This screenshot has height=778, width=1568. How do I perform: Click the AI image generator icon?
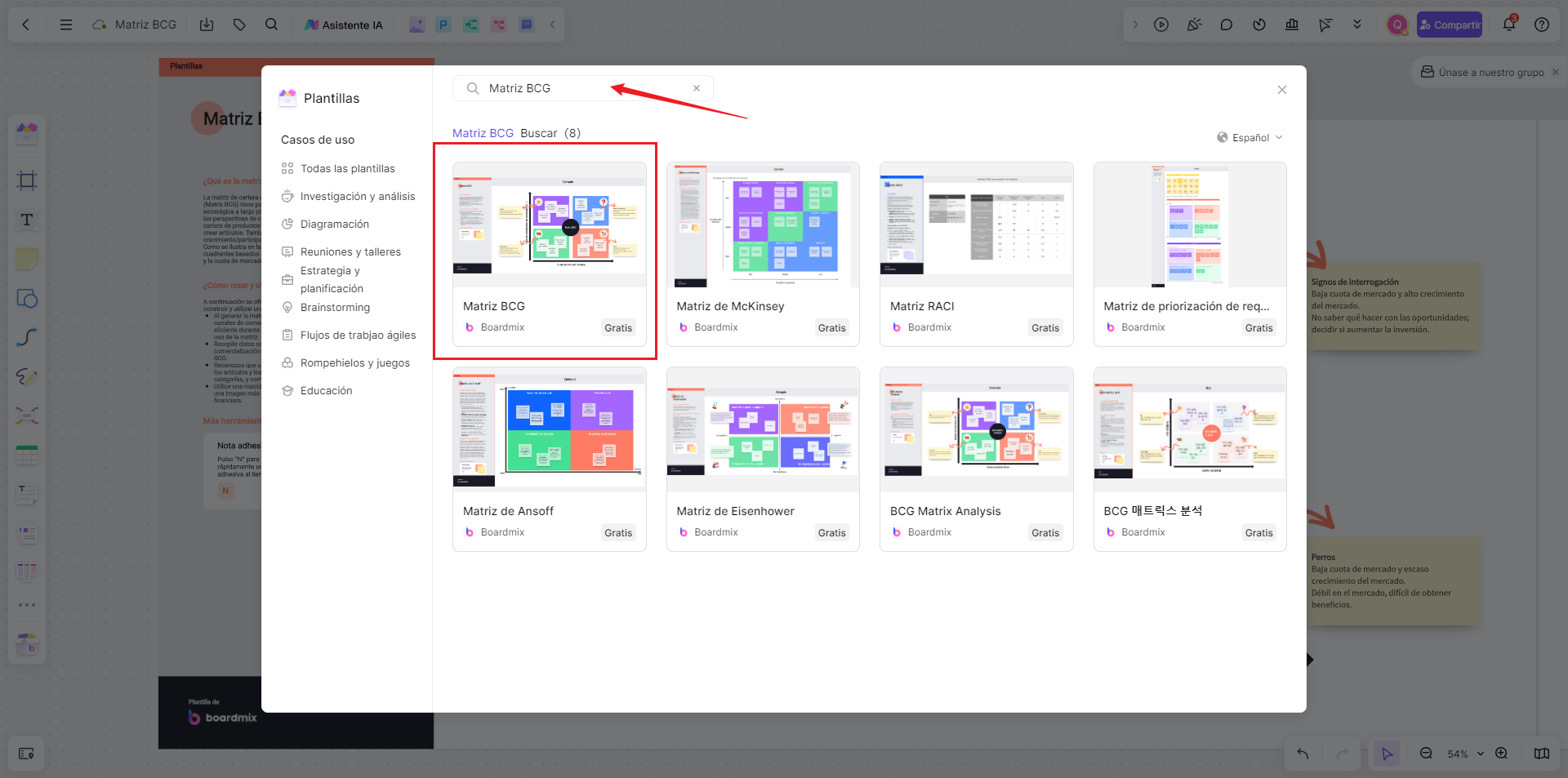(x=416, y=25)
